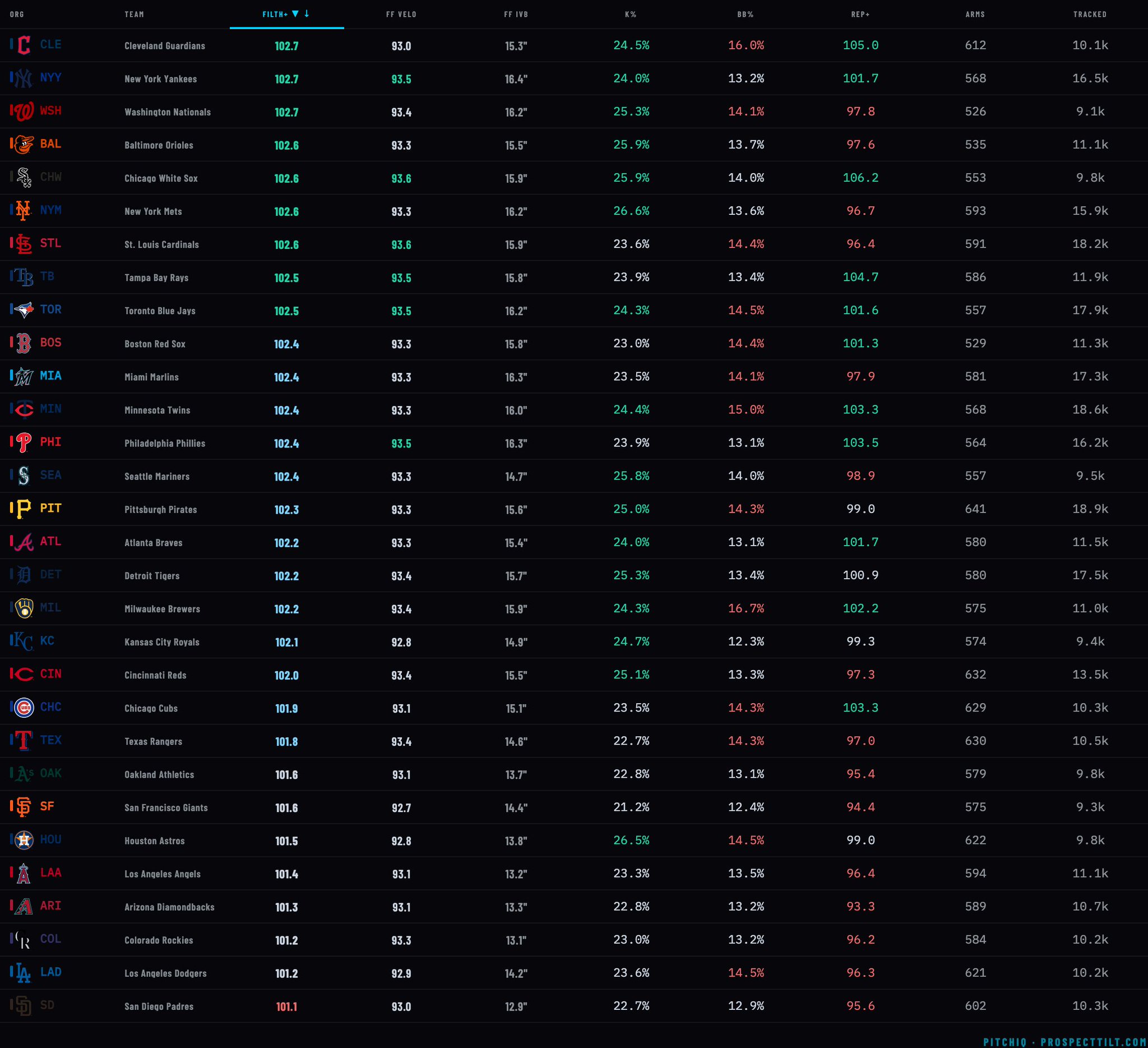The height and width of the screenshot is (1048, 1148).
Task: Click the New York Yankees logo icon
Action: click(24, 78)
